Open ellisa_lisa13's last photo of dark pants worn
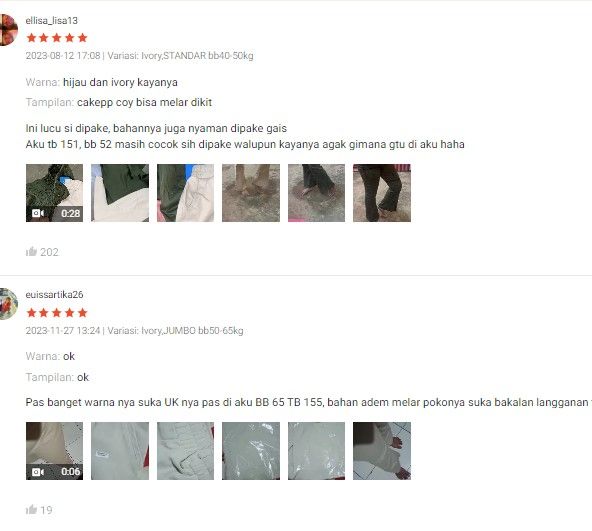Image resolution: width=592 pixels, height=531 pixels. (x=382, y=193)
